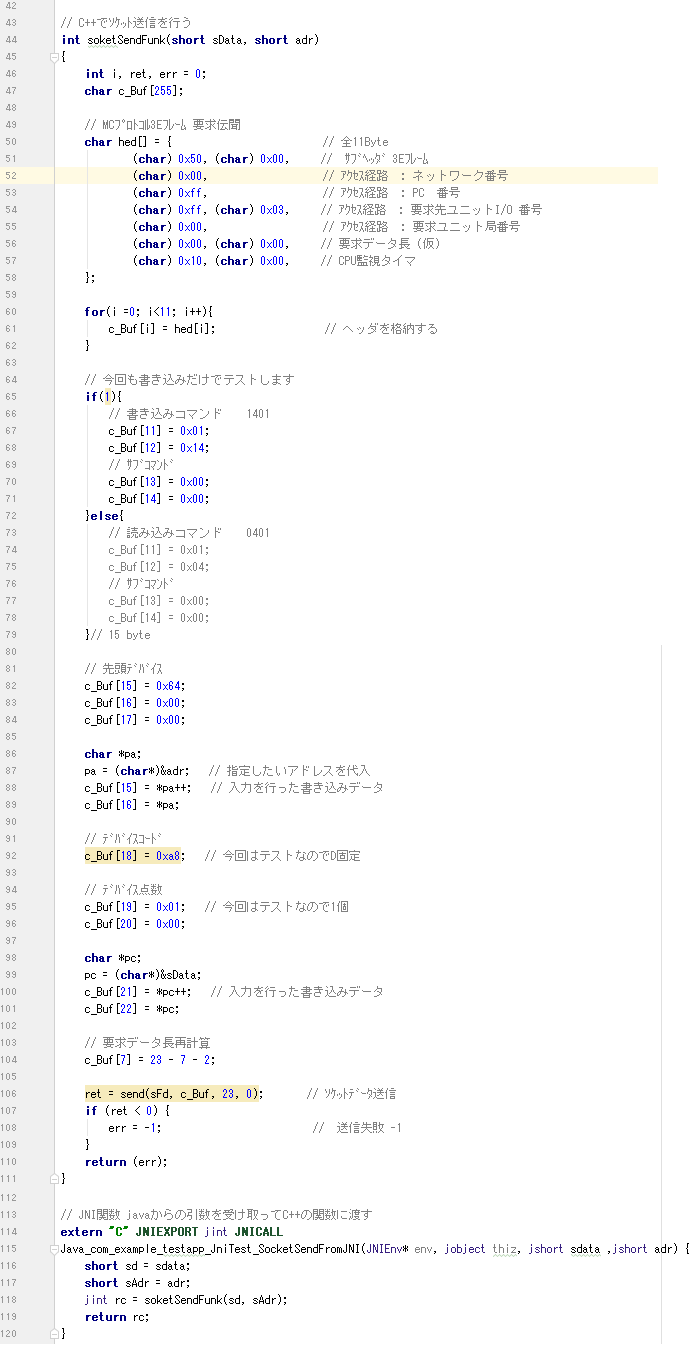Click the else keyword on line 72
Viewport: 698px width, 1345px height.
[105, 516]
